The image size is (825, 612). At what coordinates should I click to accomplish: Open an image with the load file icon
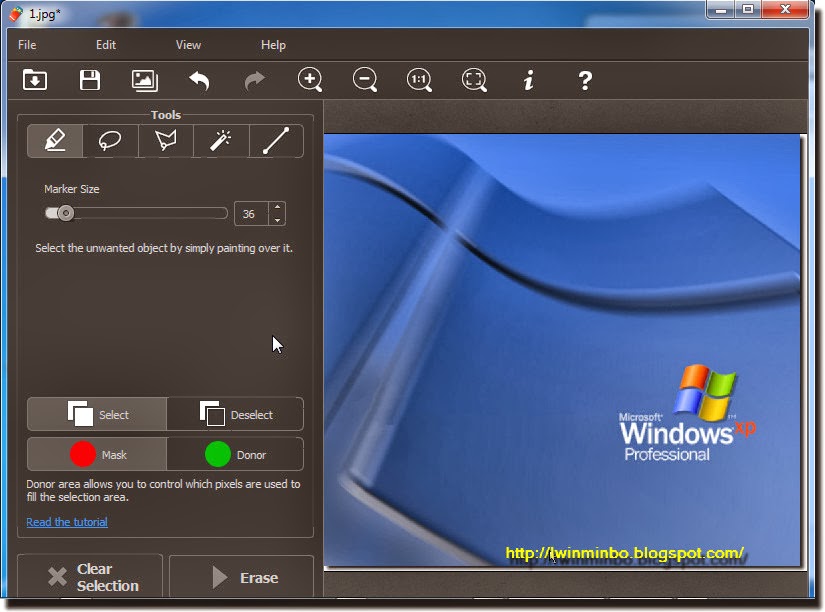35,81
